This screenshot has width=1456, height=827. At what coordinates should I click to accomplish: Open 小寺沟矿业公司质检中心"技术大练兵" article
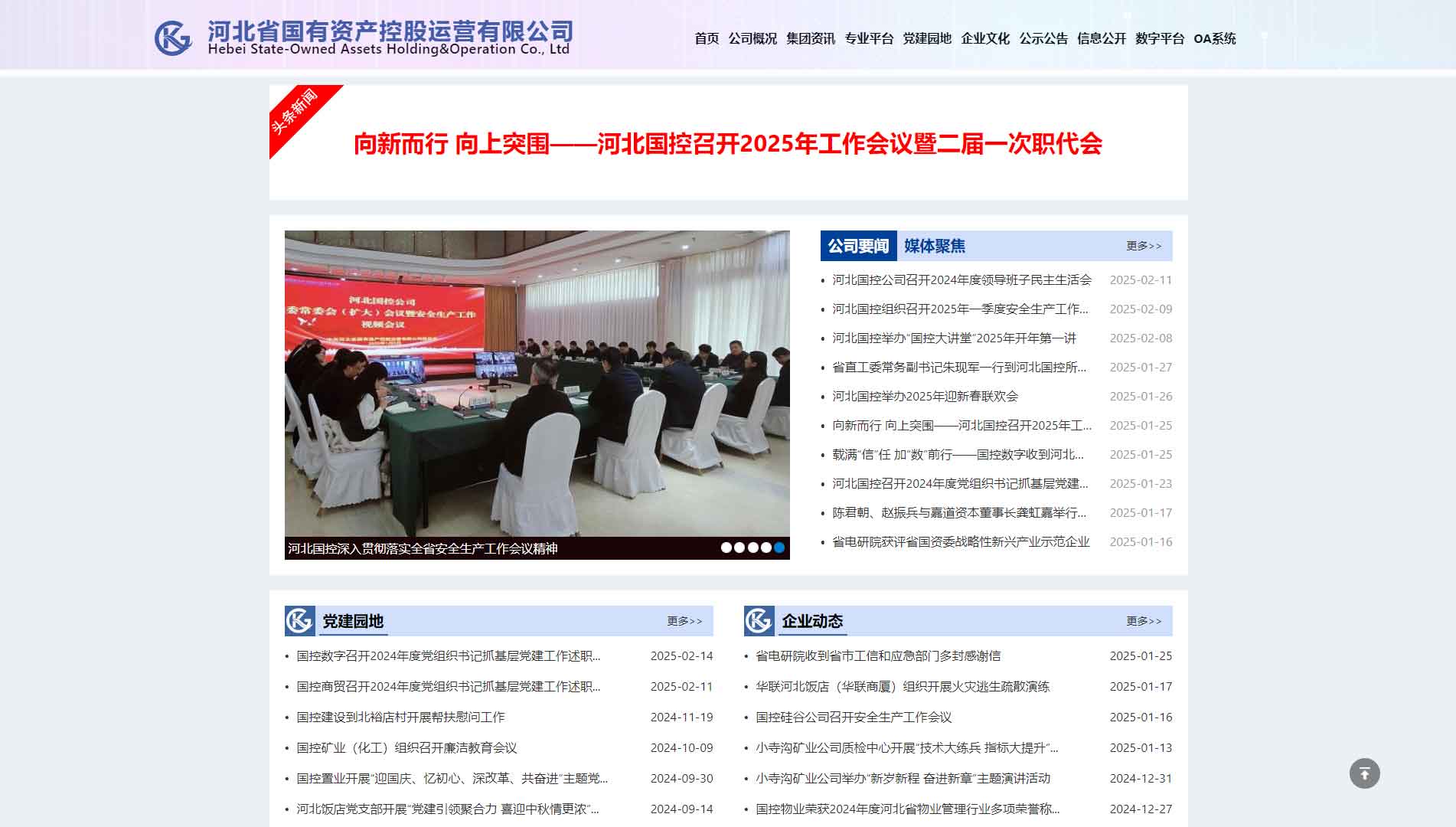pyautogui.click(x=907, y=748)
